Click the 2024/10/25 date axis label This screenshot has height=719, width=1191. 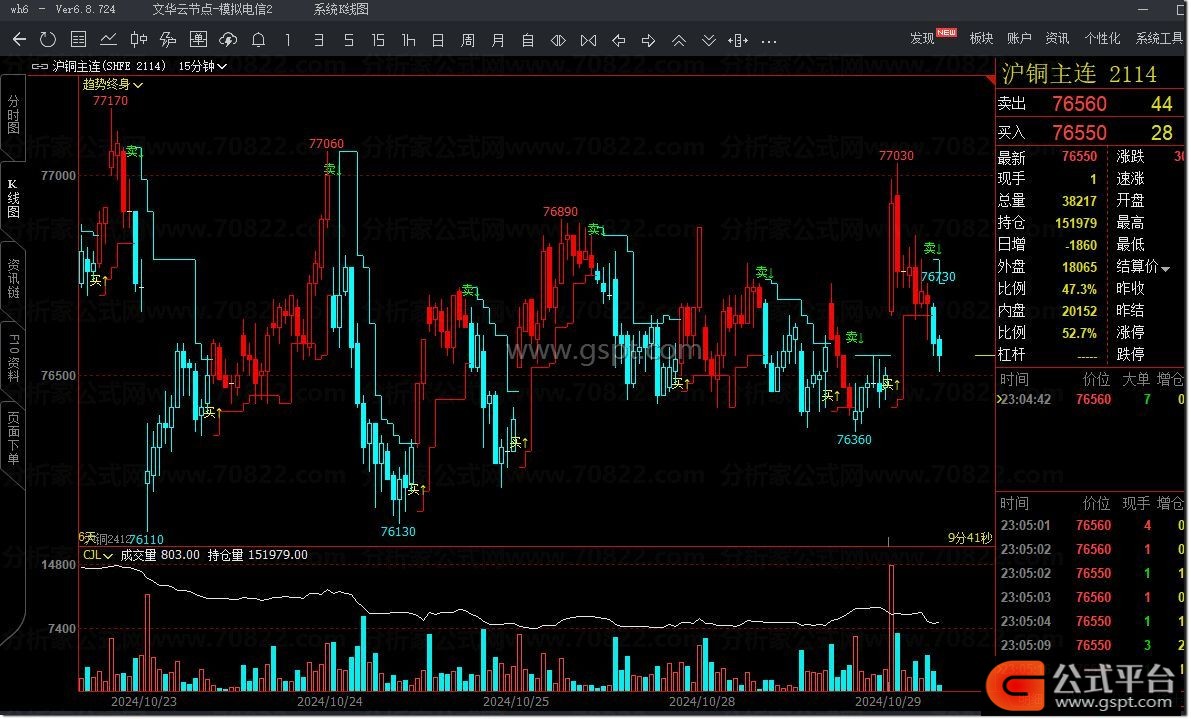point(516,702)
